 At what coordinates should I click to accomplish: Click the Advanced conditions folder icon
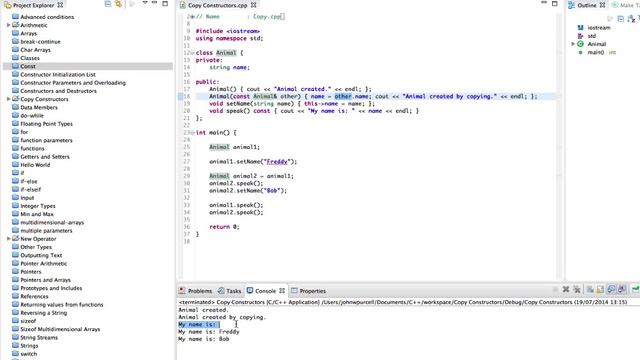(16, 17)
